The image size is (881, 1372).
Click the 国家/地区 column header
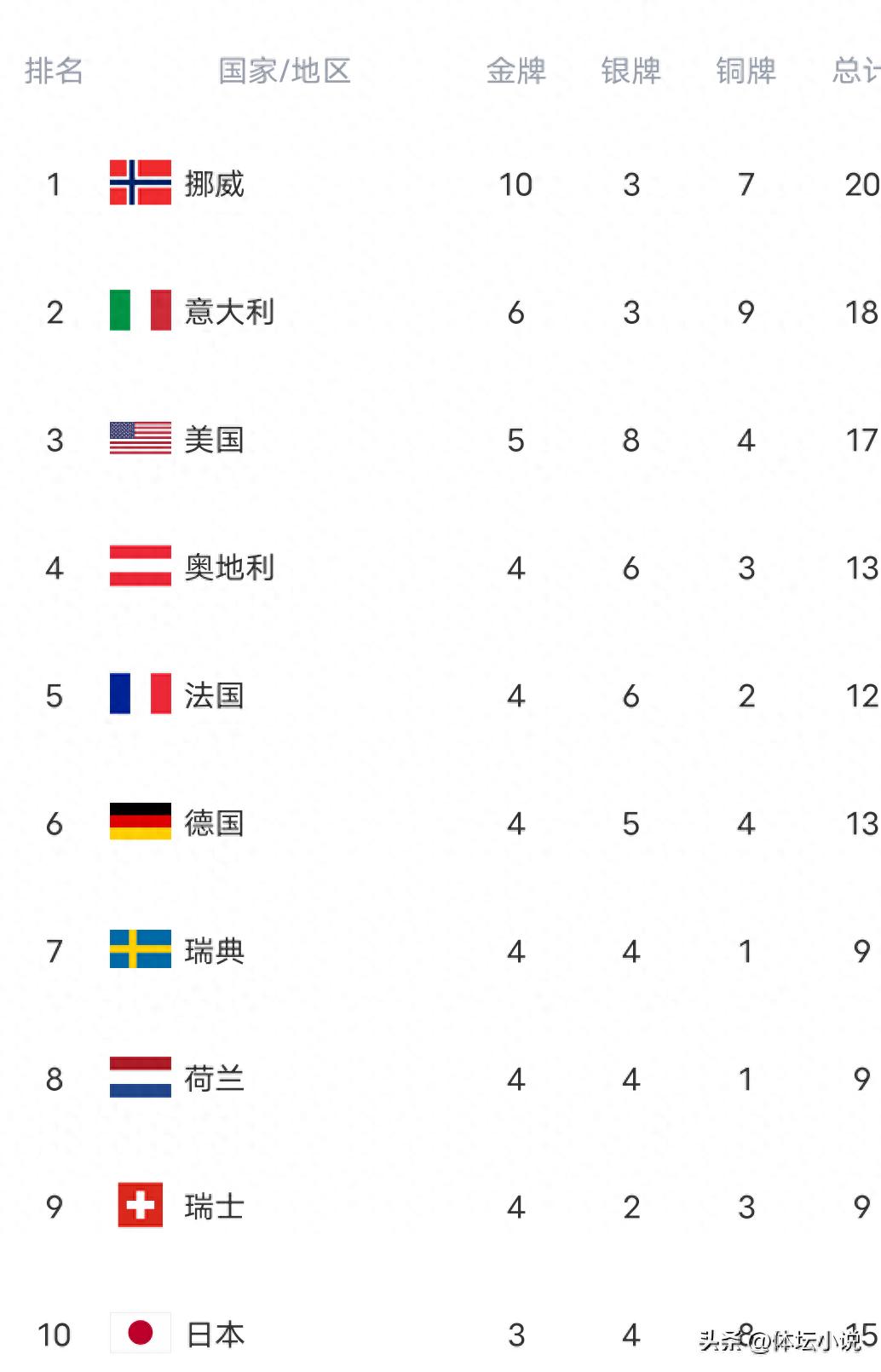(285, 71)
